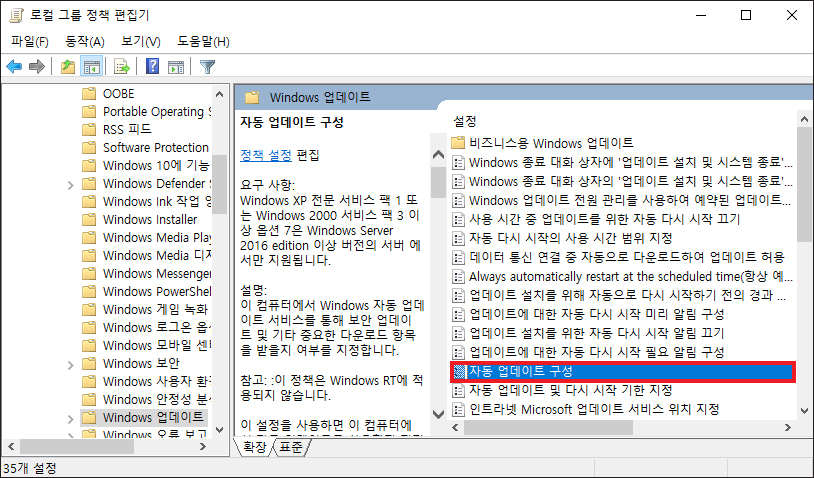Click tree pane horizontal scroll right arrow
This screenshot has width=814, height=478.
tap(203, 446)
